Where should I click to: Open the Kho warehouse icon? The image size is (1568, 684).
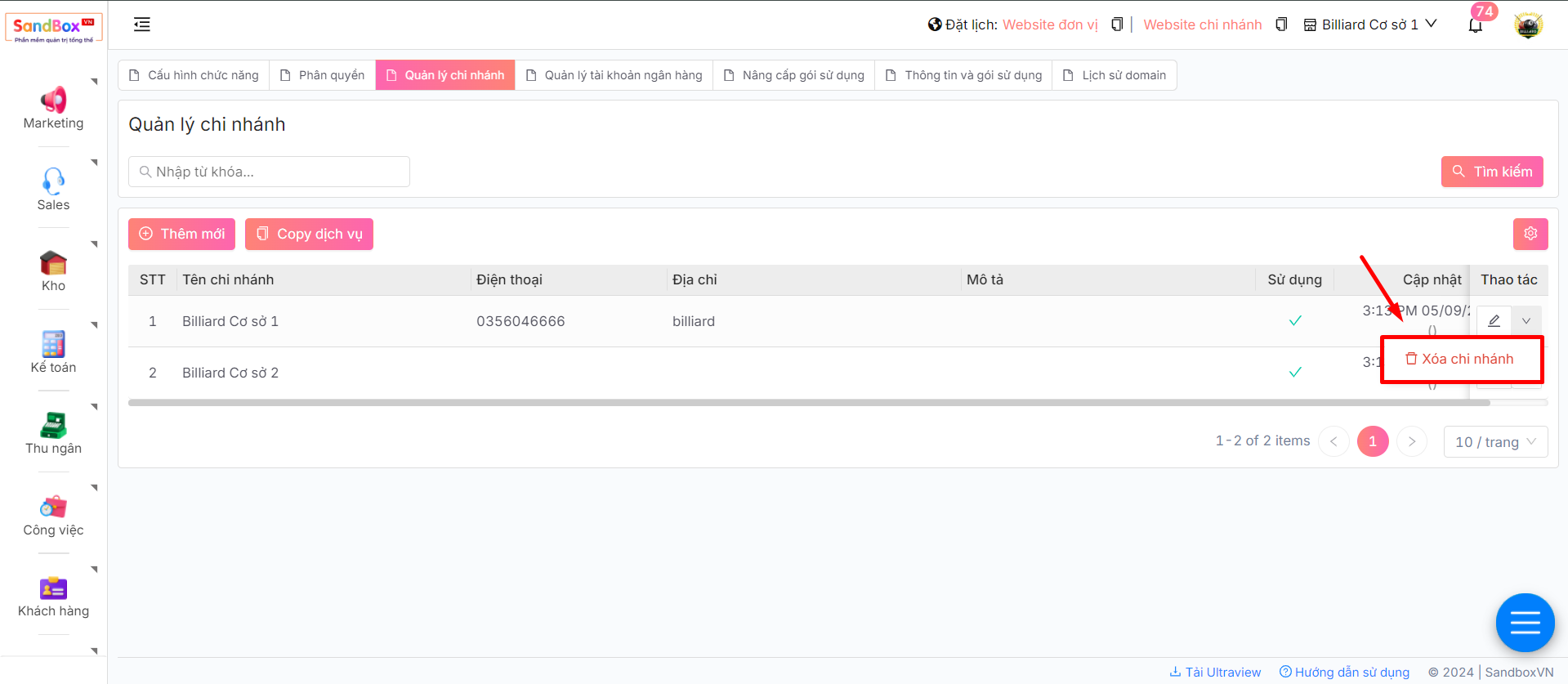point(53,263)
